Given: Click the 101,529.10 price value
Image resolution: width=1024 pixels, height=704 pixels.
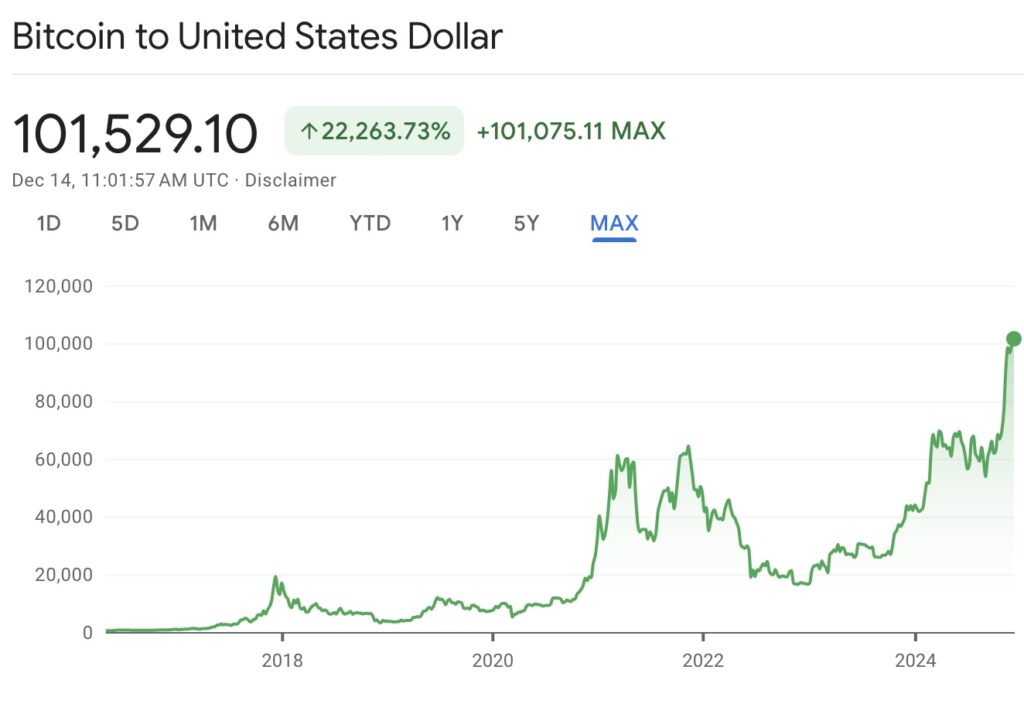Looking at the screenshot, I should pyautogui.click(x=135, y=134).
